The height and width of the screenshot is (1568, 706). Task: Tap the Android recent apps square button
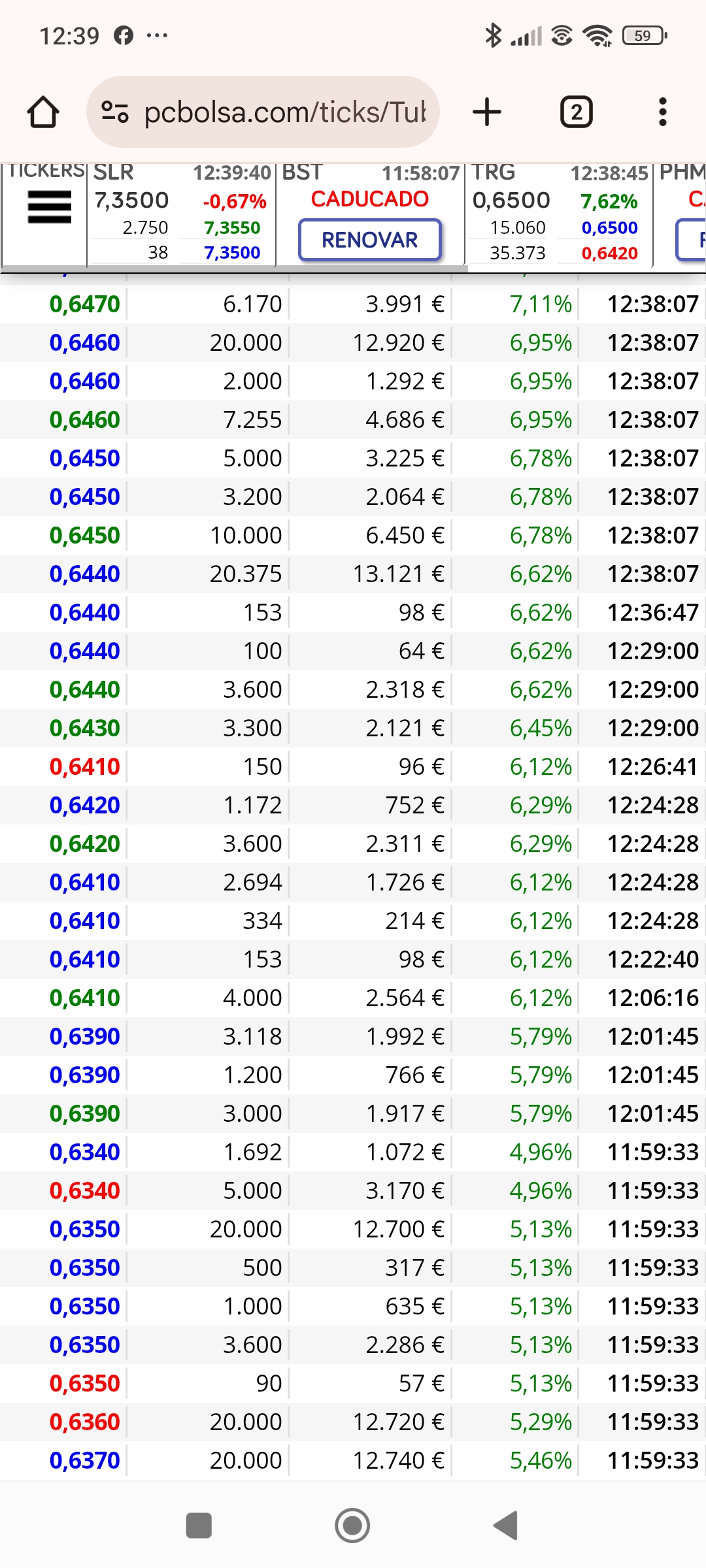(199, 1526)
